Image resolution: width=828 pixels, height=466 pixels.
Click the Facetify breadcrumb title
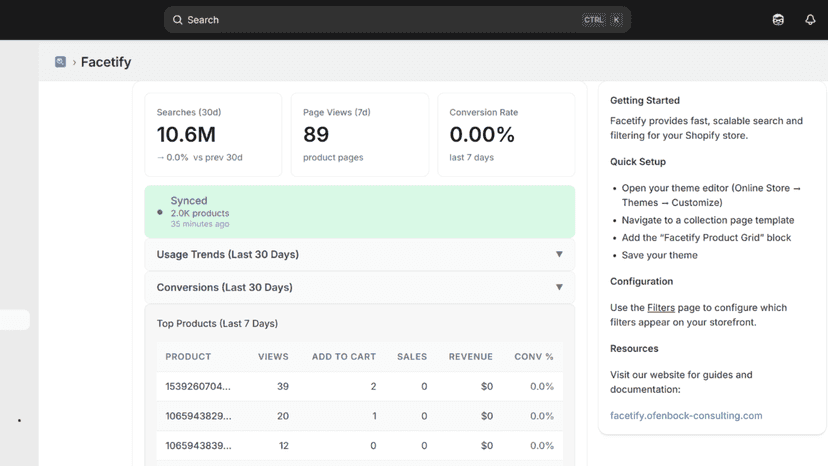tap(106, 62)
